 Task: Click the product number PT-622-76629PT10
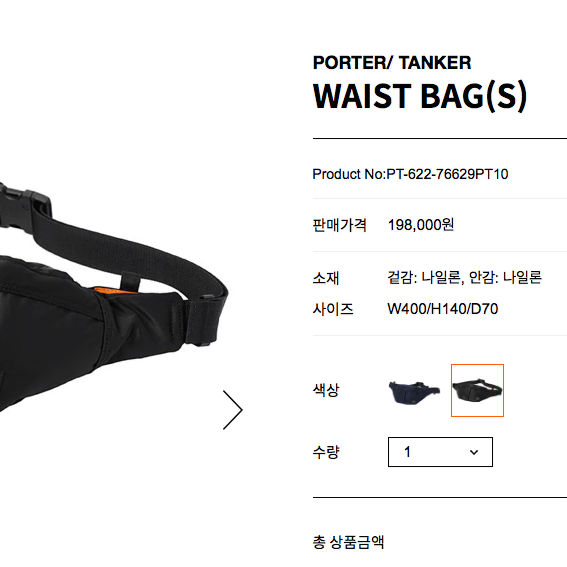coord(447,174)
